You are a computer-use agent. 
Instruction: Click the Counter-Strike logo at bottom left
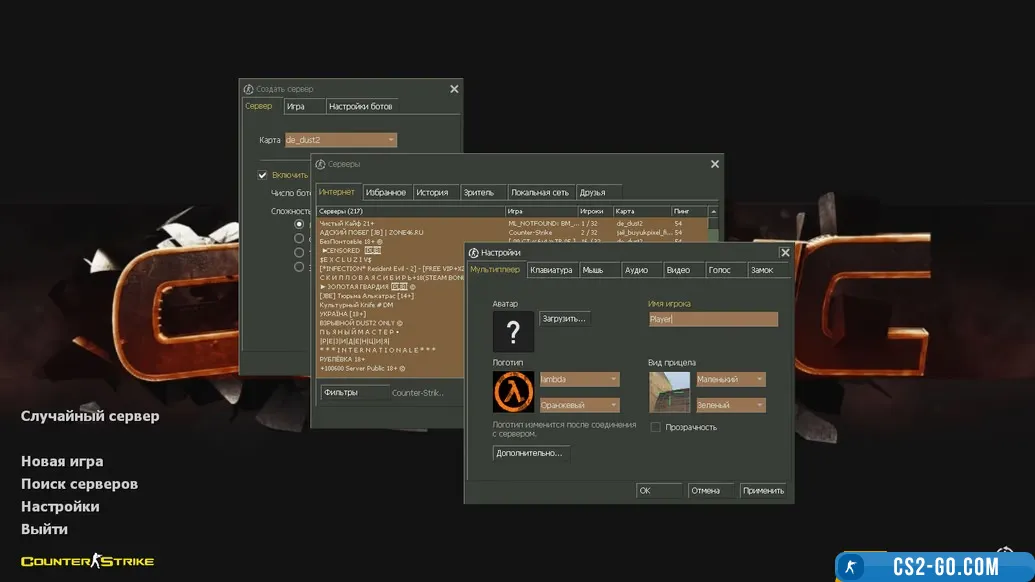tap(88, 561)
